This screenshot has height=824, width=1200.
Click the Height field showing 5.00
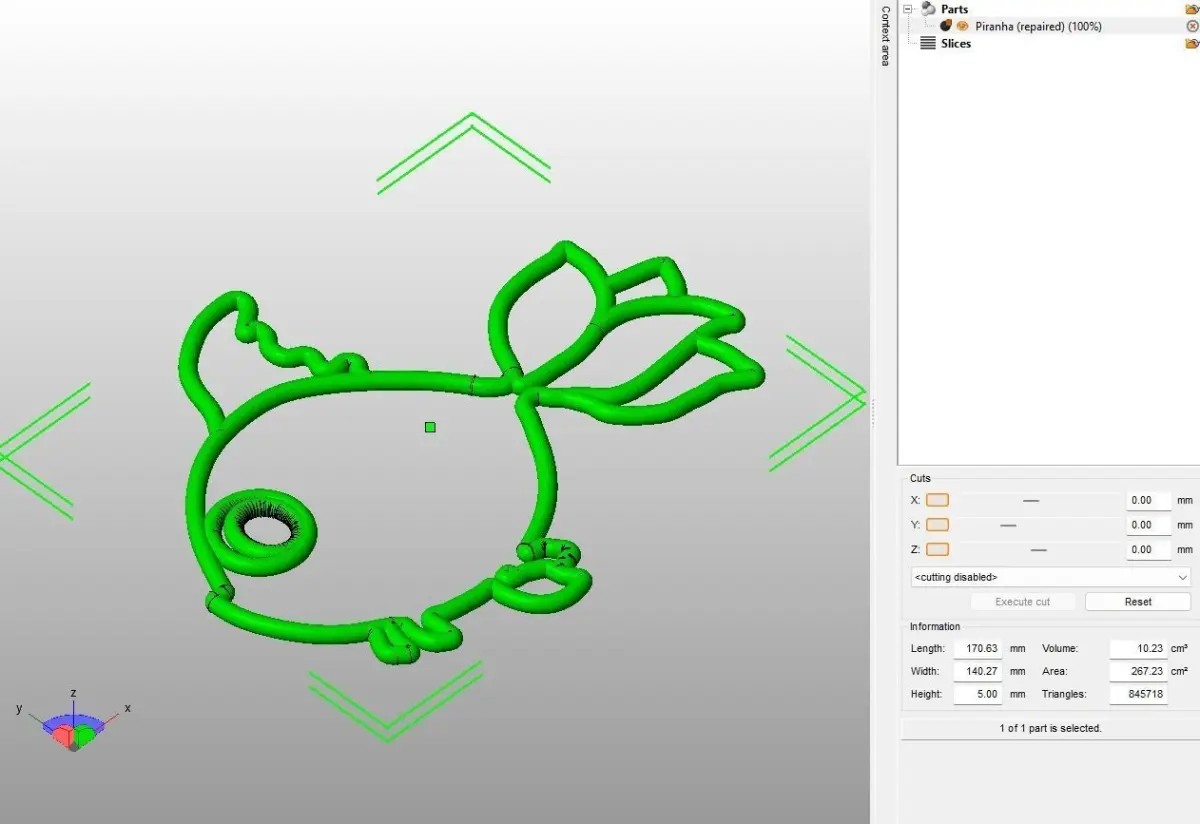point(978,694)
